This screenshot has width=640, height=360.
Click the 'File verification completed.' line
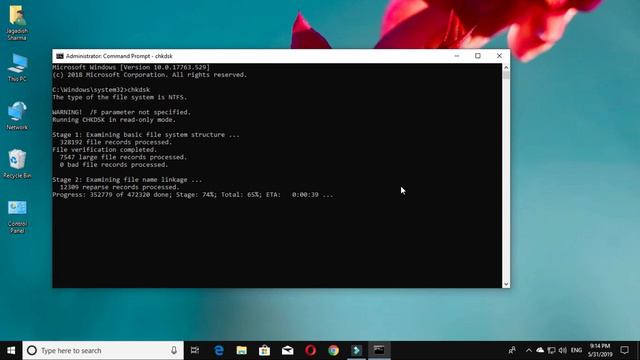click(x=104, y=150)
